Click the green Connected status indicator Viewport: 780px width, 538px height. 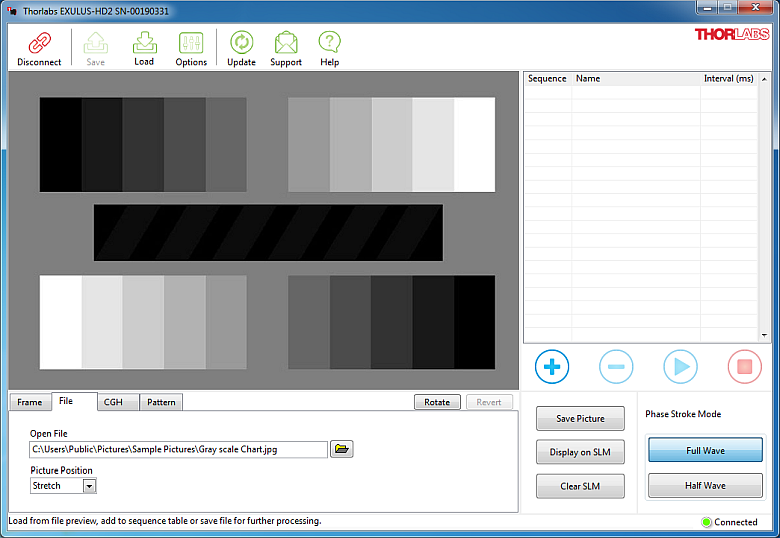[706, 522]
